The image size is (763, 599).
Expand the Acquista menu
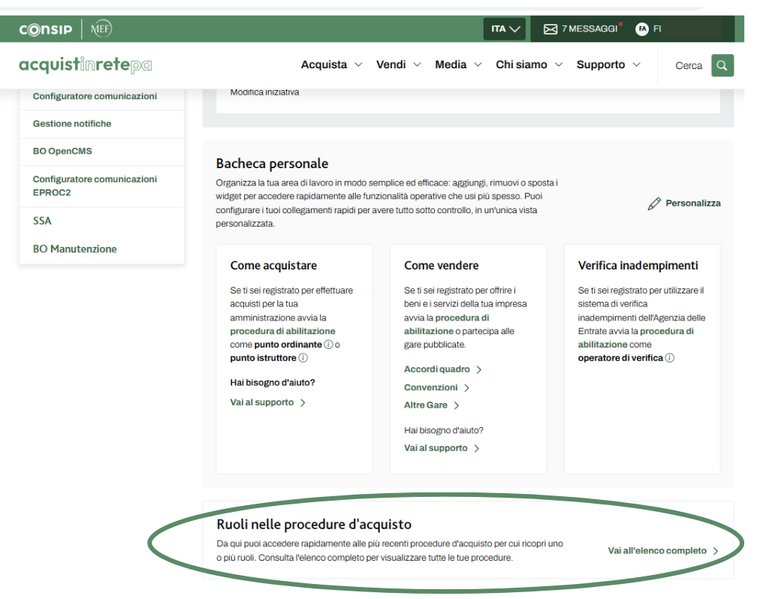tap(331, 65)
